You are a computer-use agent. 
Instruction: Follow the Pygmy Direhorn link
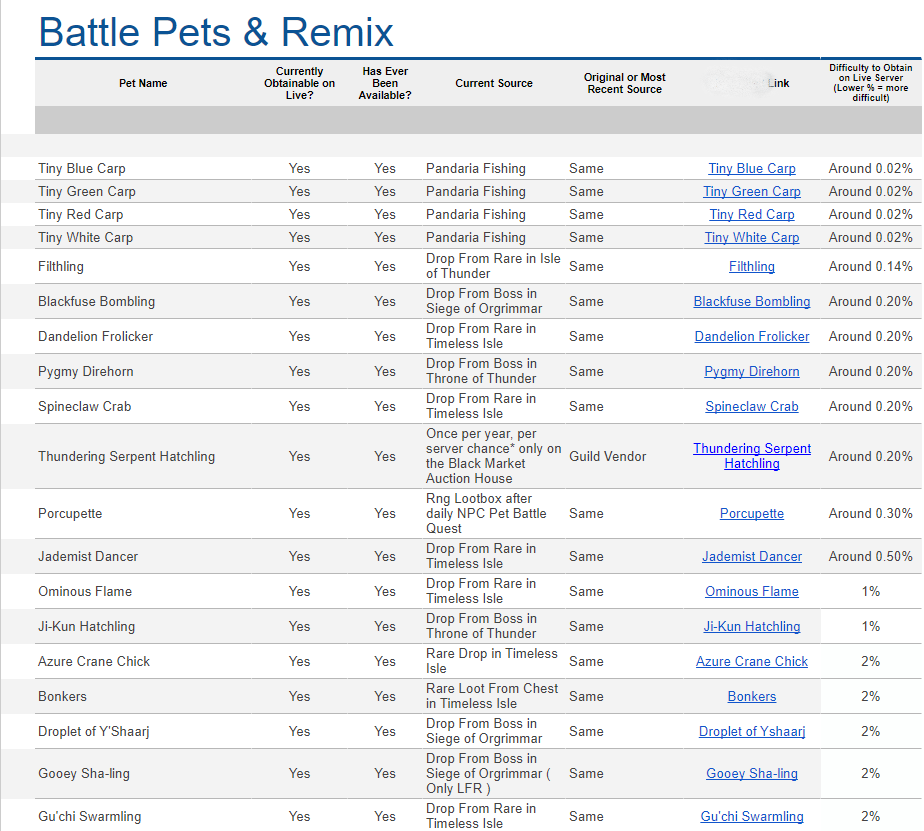point(751,371)
